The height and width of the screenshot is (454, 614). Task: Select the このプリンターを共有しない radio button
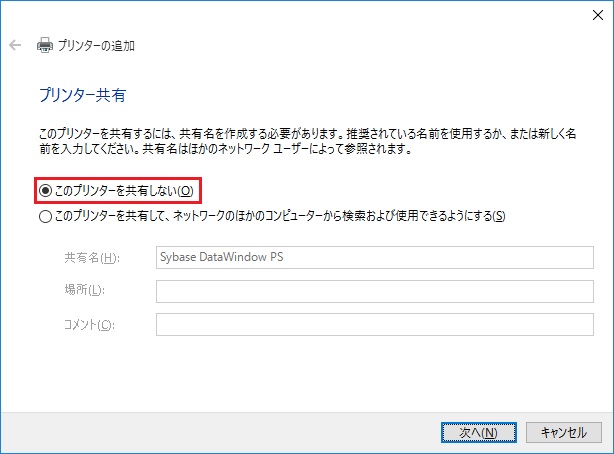[44, 190]
